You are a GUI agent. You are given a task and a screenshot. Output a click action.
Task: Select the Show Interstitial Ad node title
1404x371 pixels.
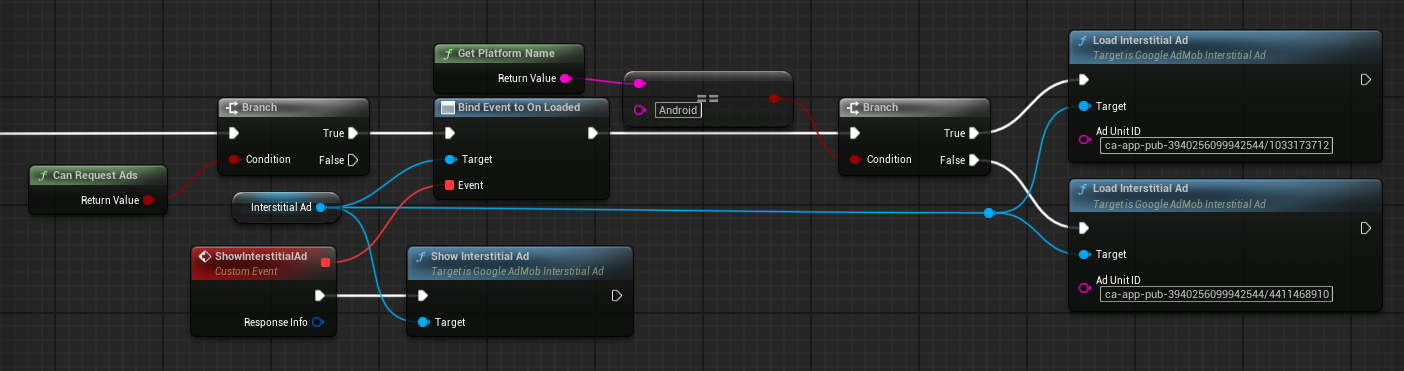(x=480, y=256)
